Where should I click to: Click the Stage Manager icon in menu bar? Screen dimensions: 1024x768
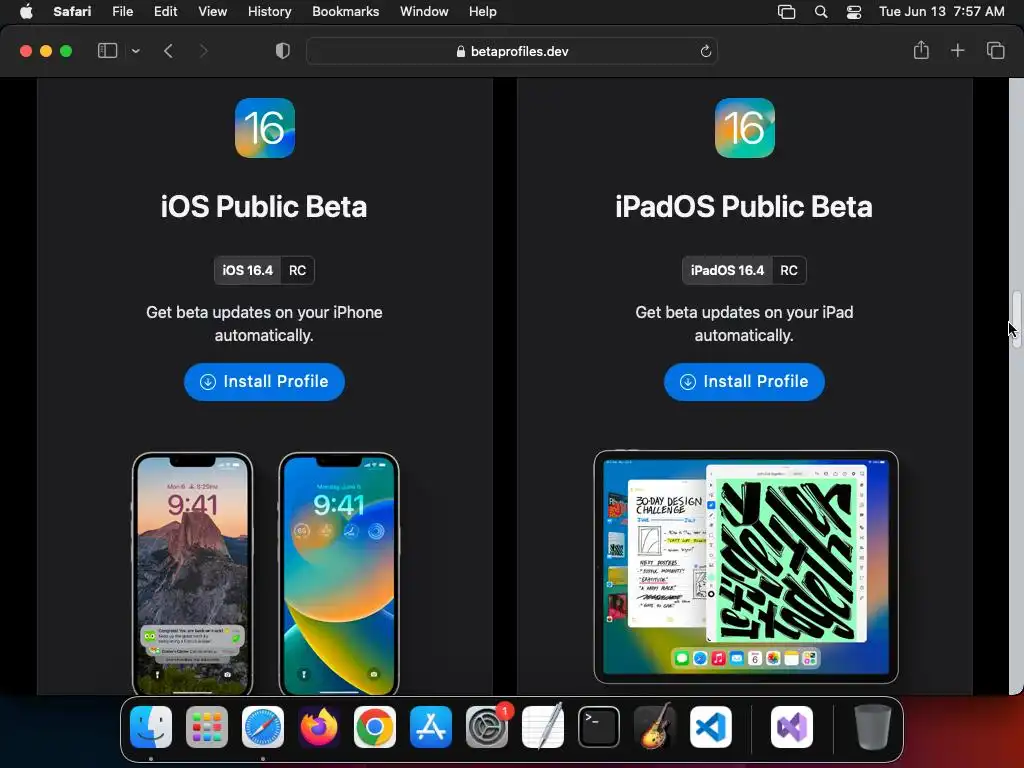(x=786, y=12)
